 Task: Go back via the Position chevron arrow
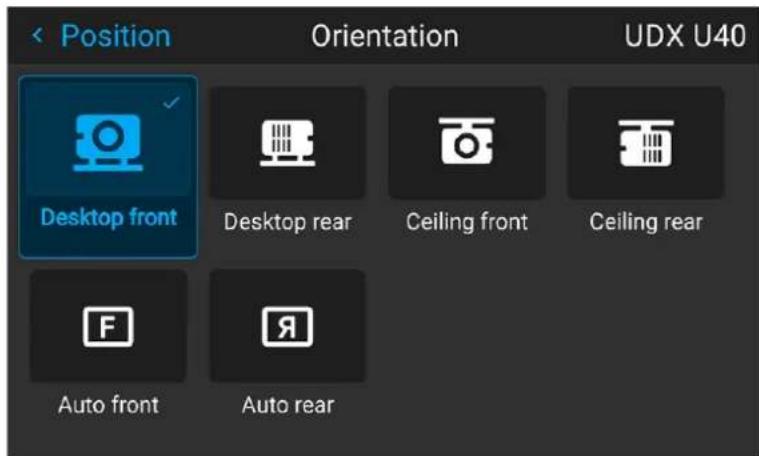(x=37, y=35)
